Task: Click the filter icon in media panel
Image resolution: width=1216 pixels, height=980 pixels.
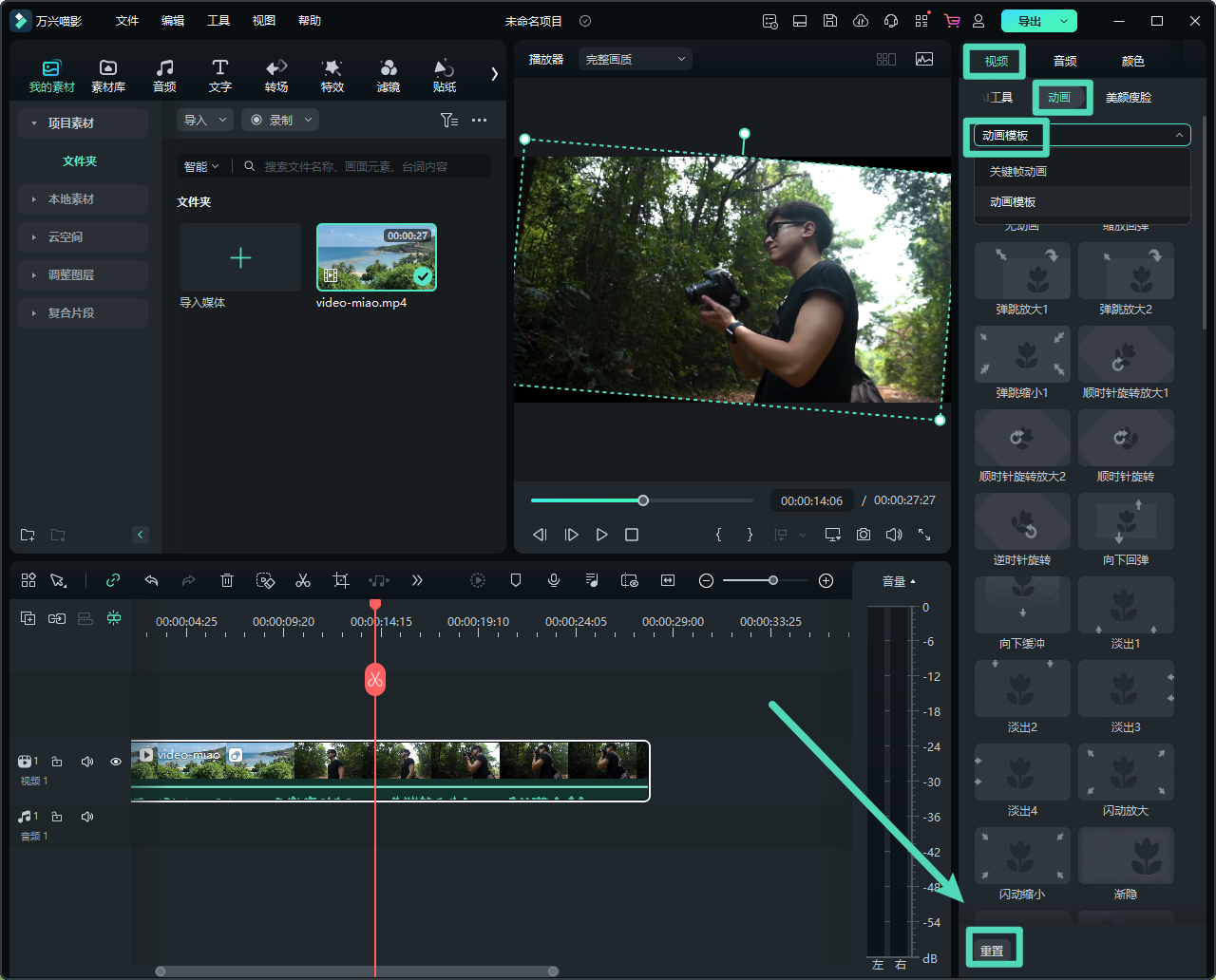Action: [x=449, y=120]
